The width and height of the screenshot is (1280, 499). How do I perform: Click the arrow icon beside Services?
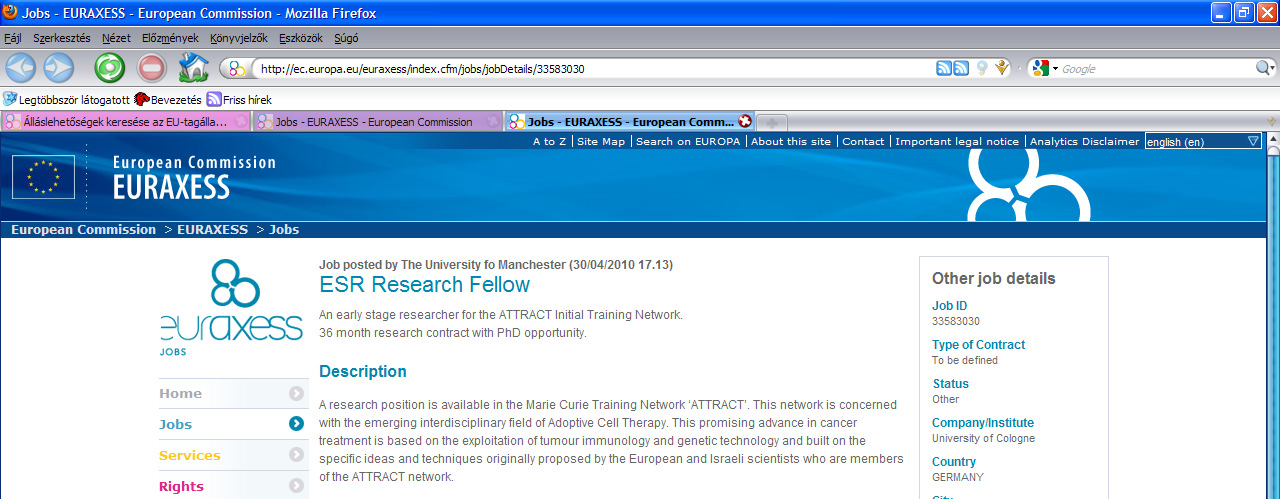click(x=296, y=455)
